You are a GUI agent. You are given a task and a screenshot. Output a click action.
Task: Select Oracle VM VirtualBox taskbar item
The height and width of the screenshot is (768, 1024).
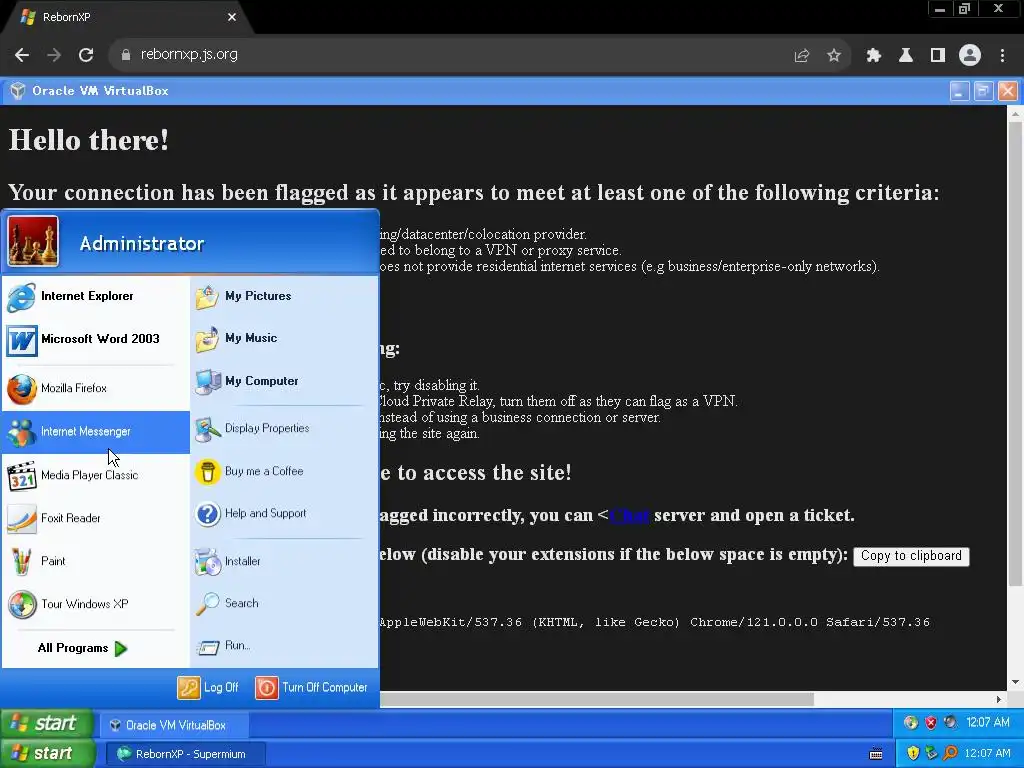174,725
